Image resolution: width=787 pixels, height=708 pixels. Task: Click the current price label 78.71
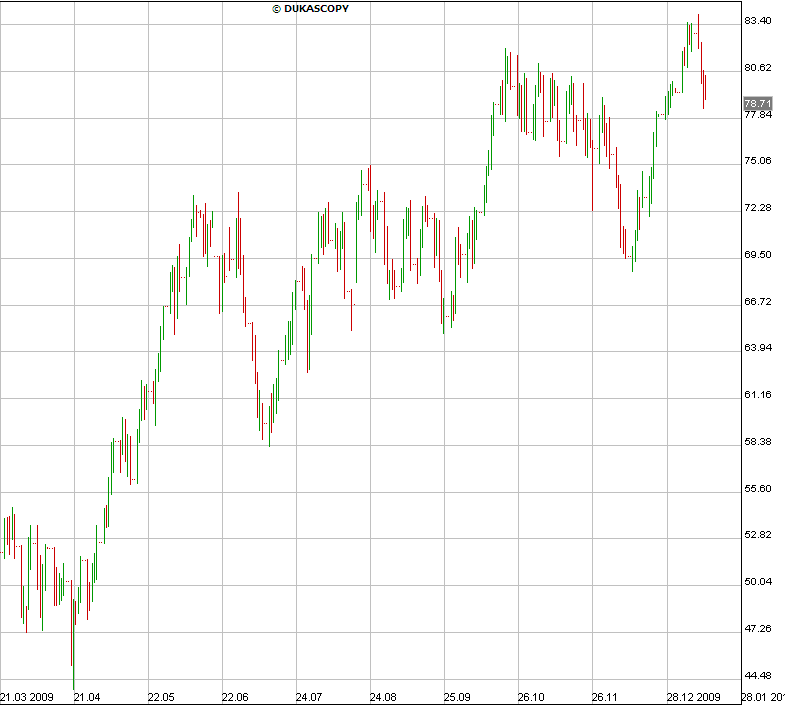pos(758,104)
